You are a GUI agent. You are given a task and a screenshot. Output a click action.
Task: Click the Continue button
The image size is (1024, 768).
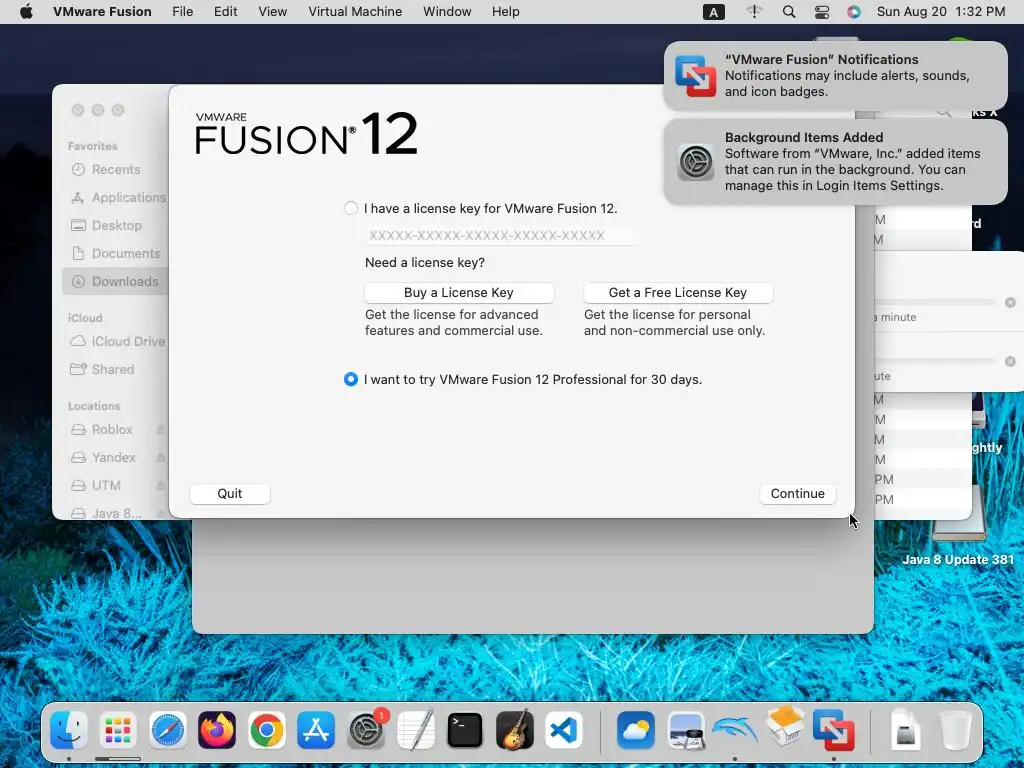click(x=797, y=494)
